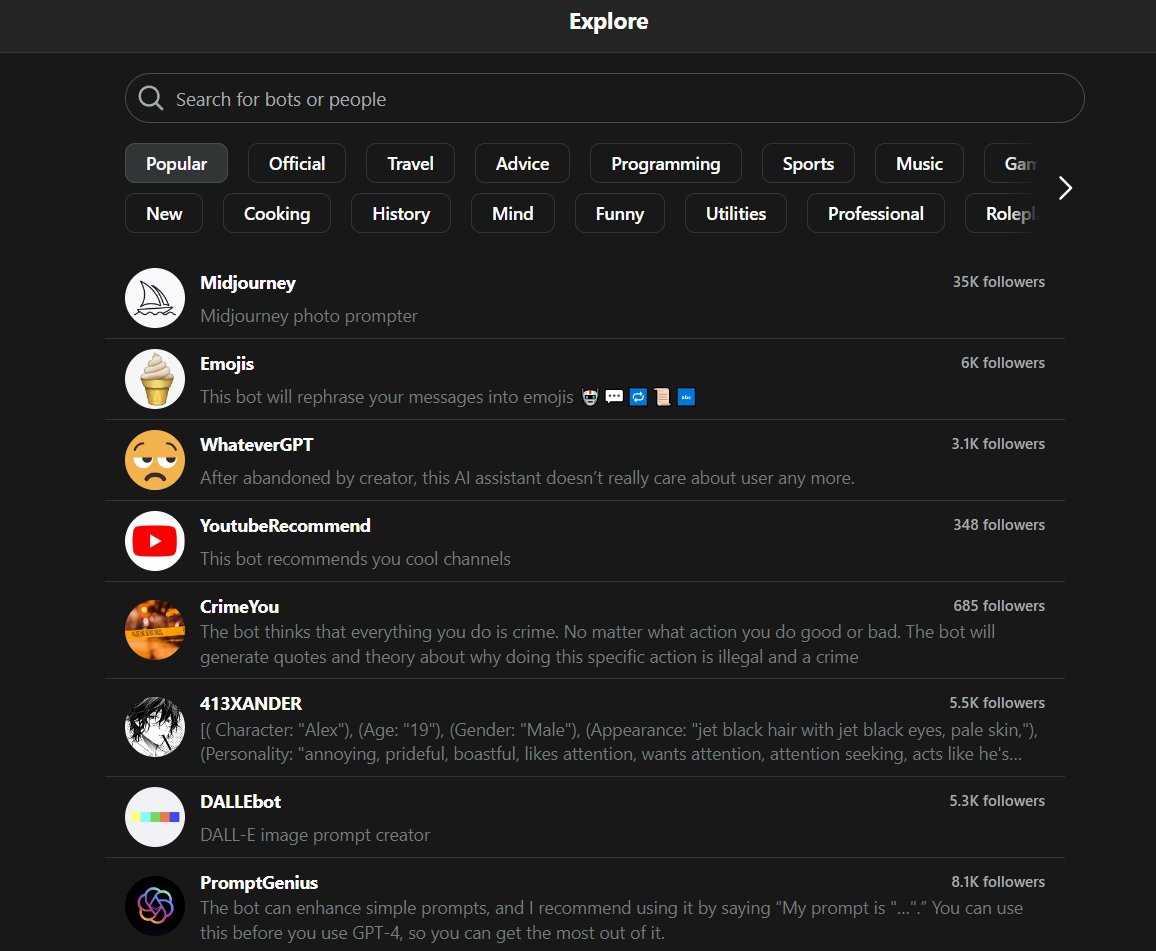Click the search for bots input field
The width and height of the screenshot is (1156, 951).
tap(500, 98)
